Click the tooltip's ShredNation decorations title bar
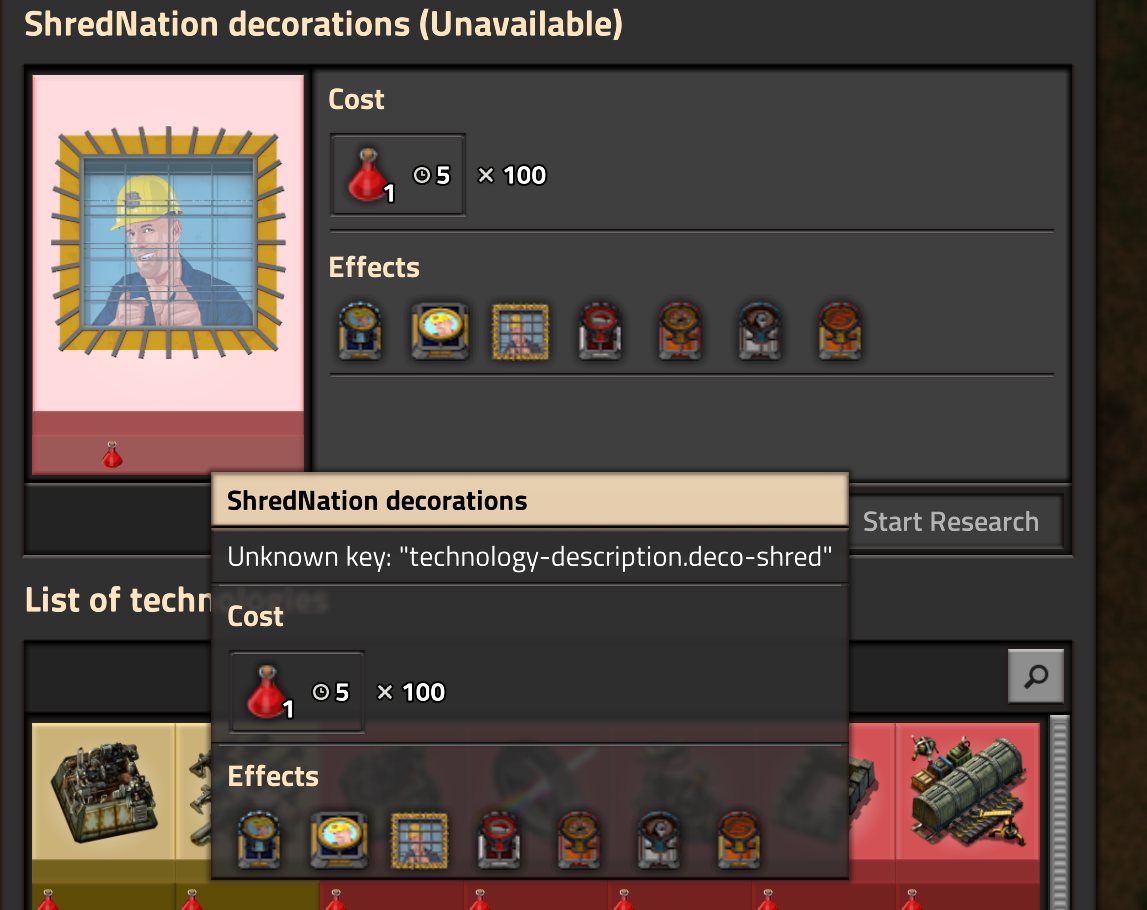 coord(530,500)
